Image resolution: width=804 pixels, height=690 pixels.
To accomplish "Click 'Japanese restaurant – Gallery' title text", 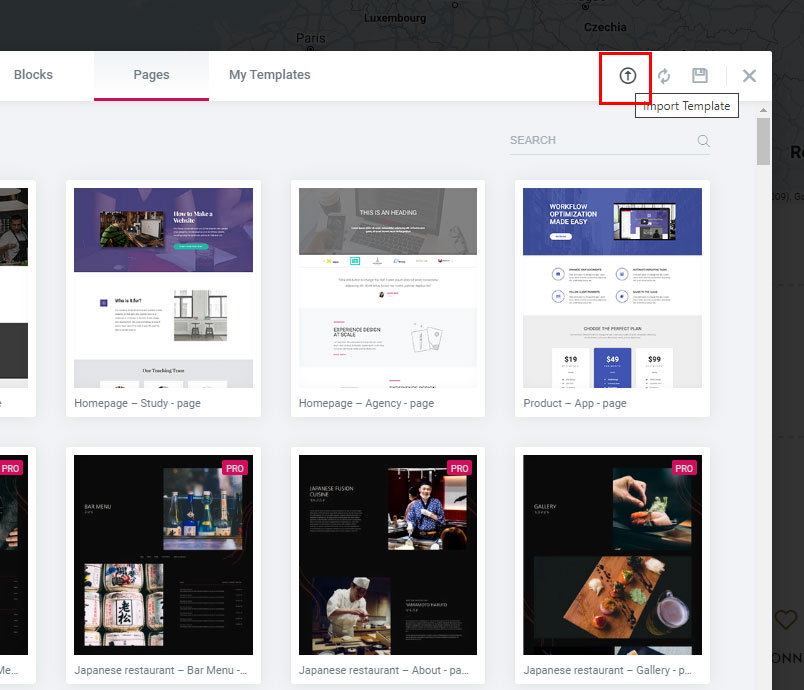I will (608, 671).
